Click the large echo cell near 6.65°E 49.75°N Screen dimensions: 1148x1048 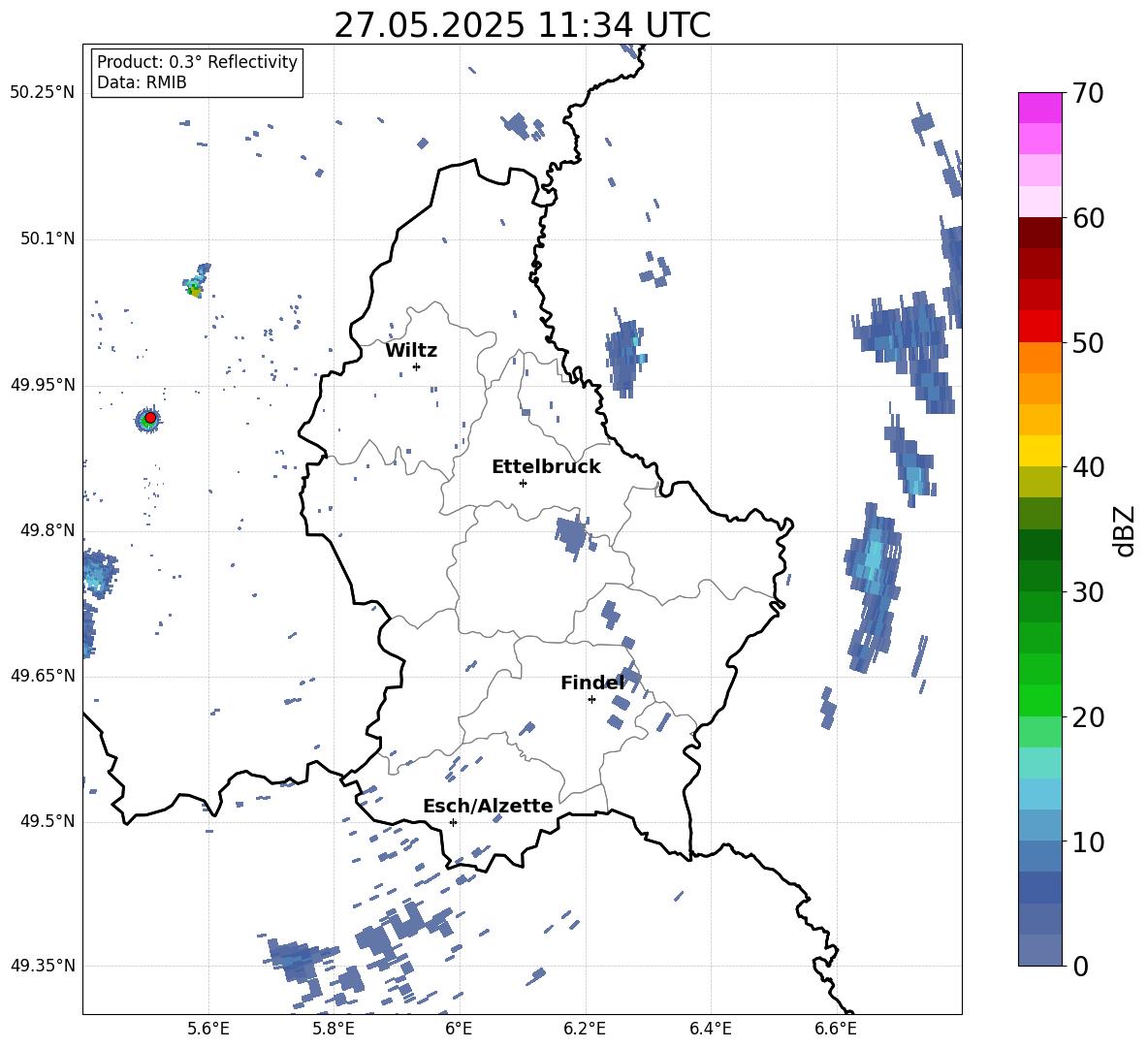click(x=873, y=586)
